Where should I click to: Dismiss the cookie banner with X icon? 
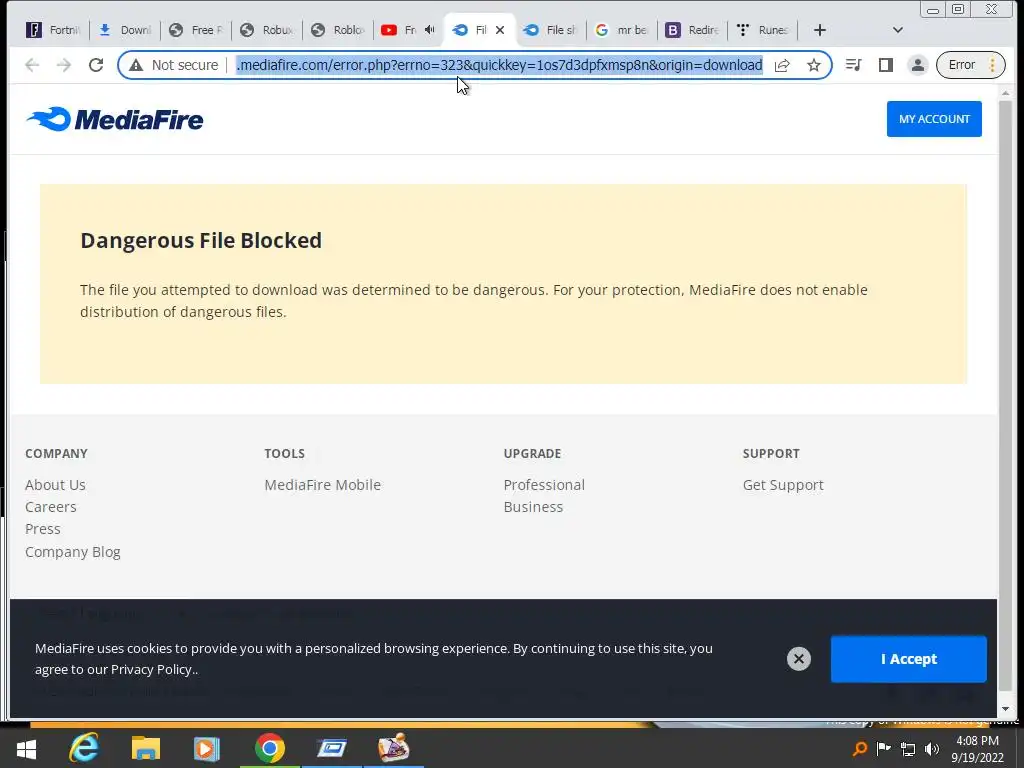pos(799,658)
